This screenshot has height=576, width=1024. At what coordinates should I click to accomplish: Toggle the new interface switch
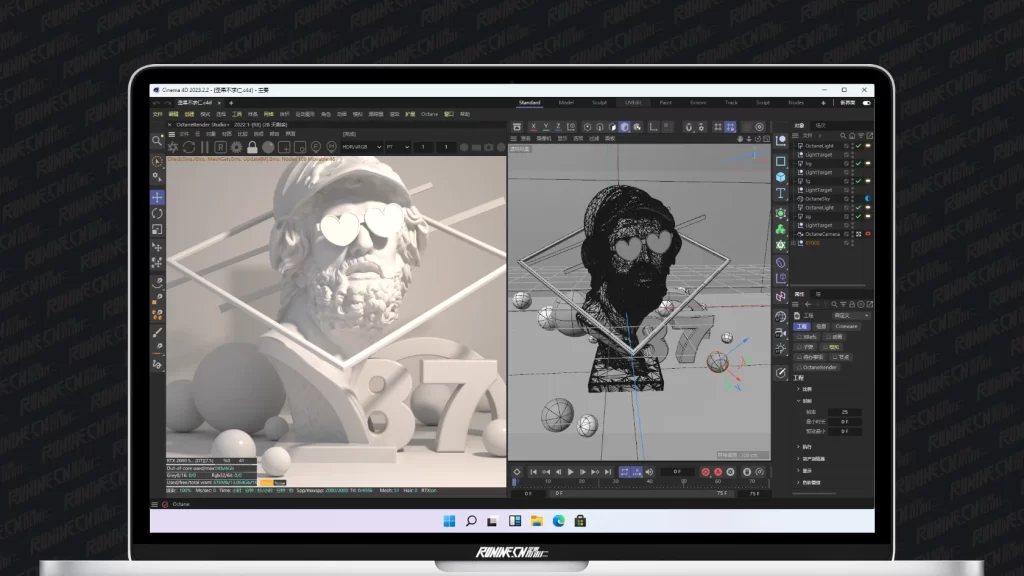coord(866,102)
